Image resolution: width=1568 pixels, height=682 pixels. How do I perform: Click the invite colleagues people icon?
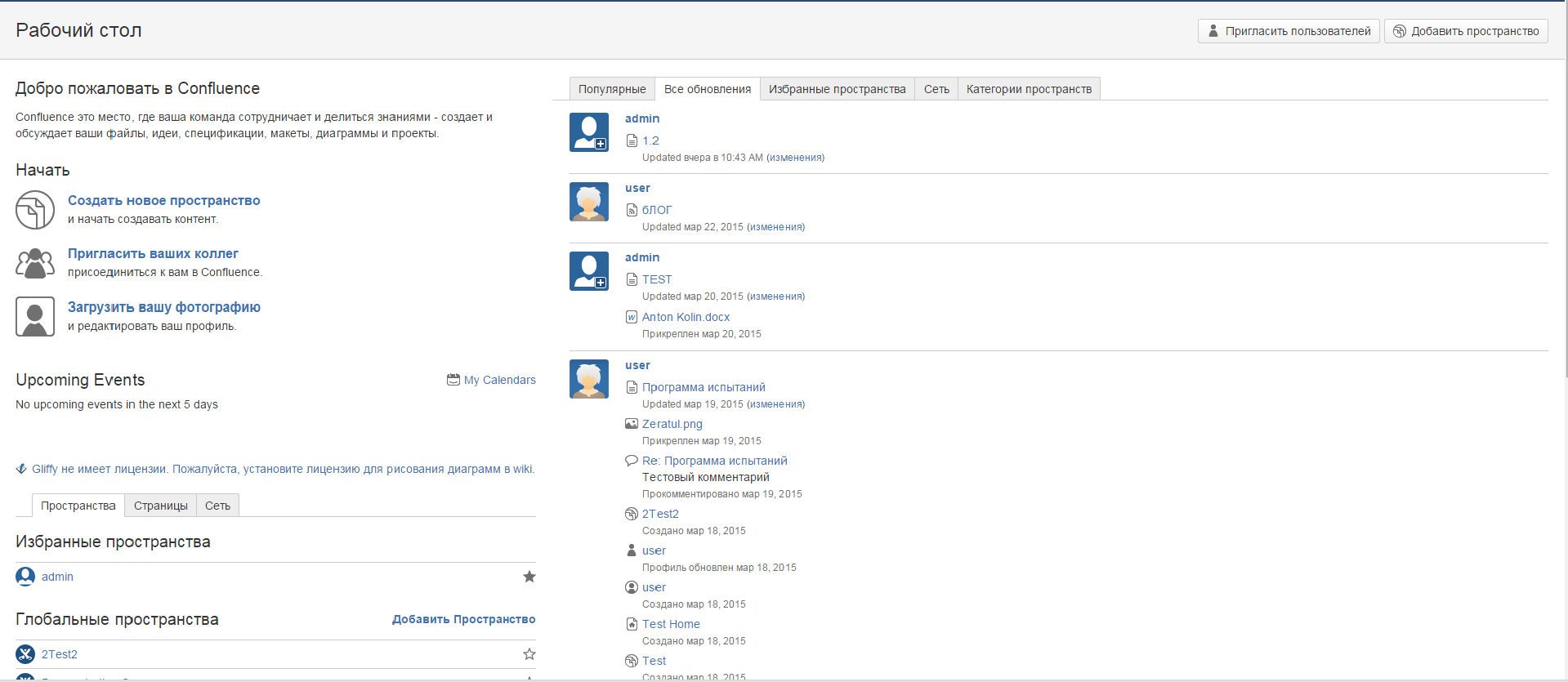[34, 263]
